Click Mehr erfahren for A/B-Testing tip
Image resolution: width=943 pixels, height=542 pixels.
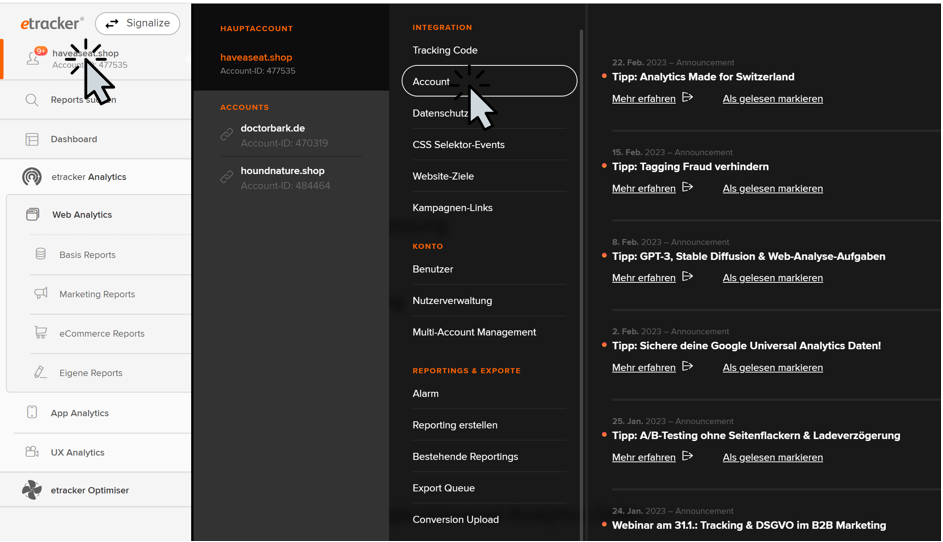click(x=644, y=457)
